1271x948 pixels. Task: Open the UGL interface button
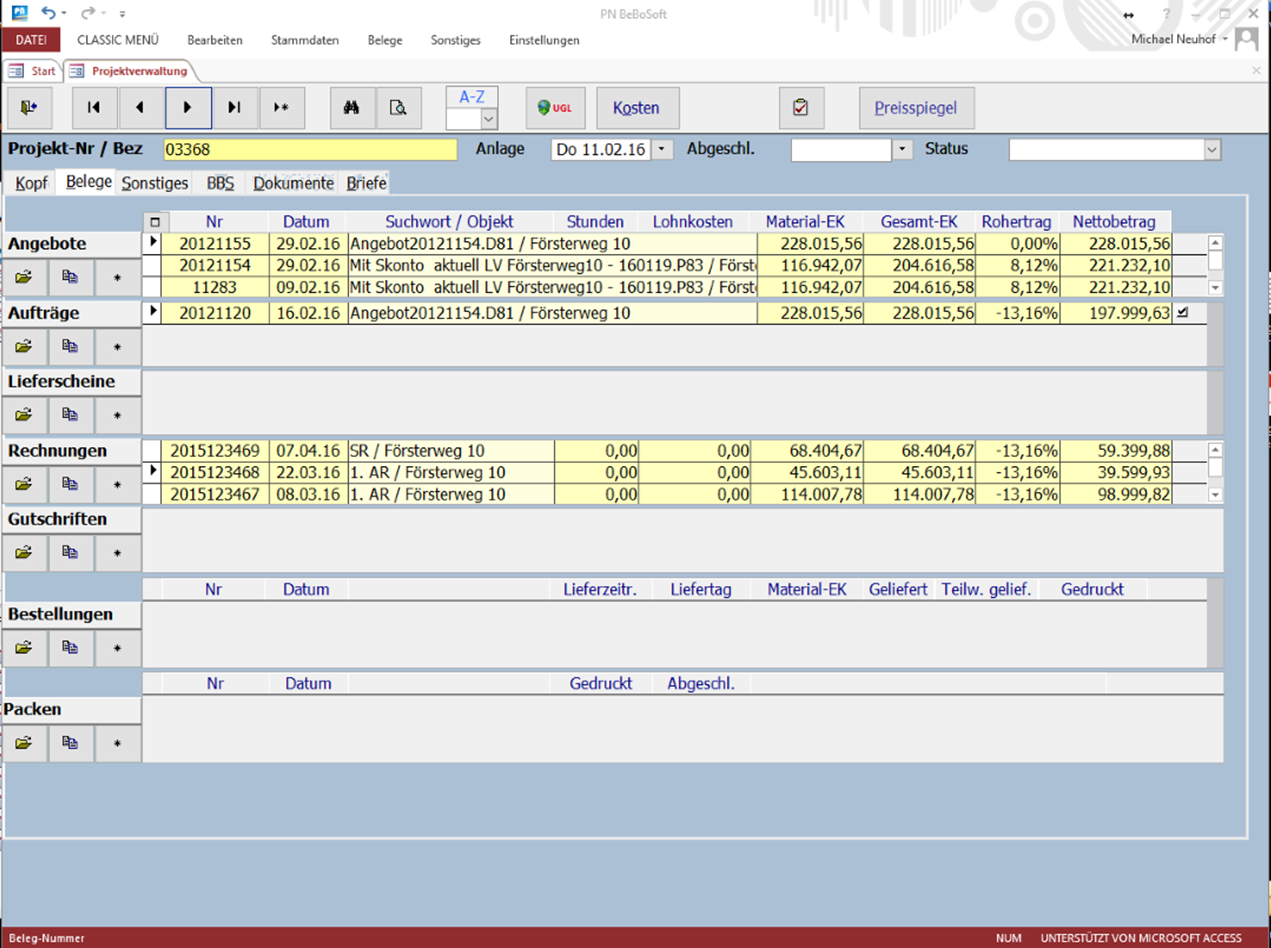(x=555, y=108)
